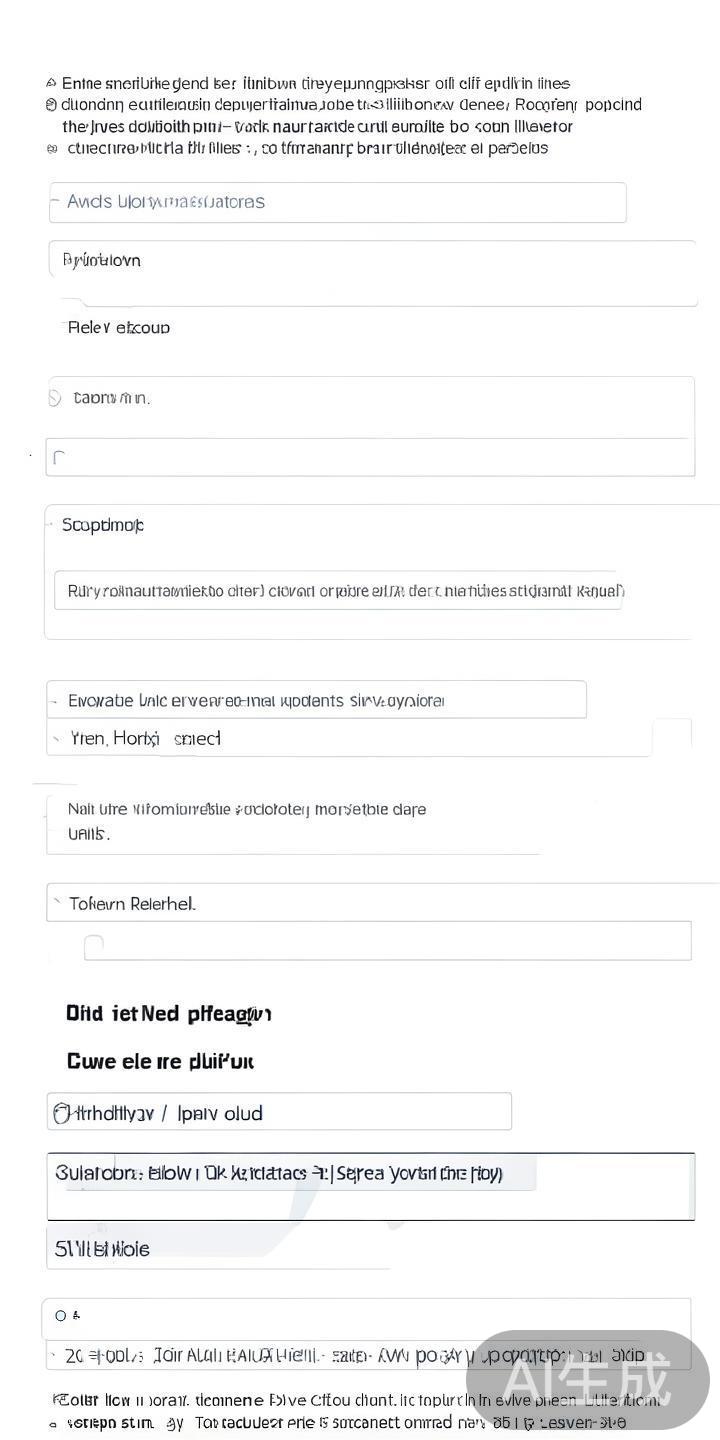Select the small blue radio circle
Image resolution: width=720 pixels, height=1440 pixels.
click(61, 1316)
